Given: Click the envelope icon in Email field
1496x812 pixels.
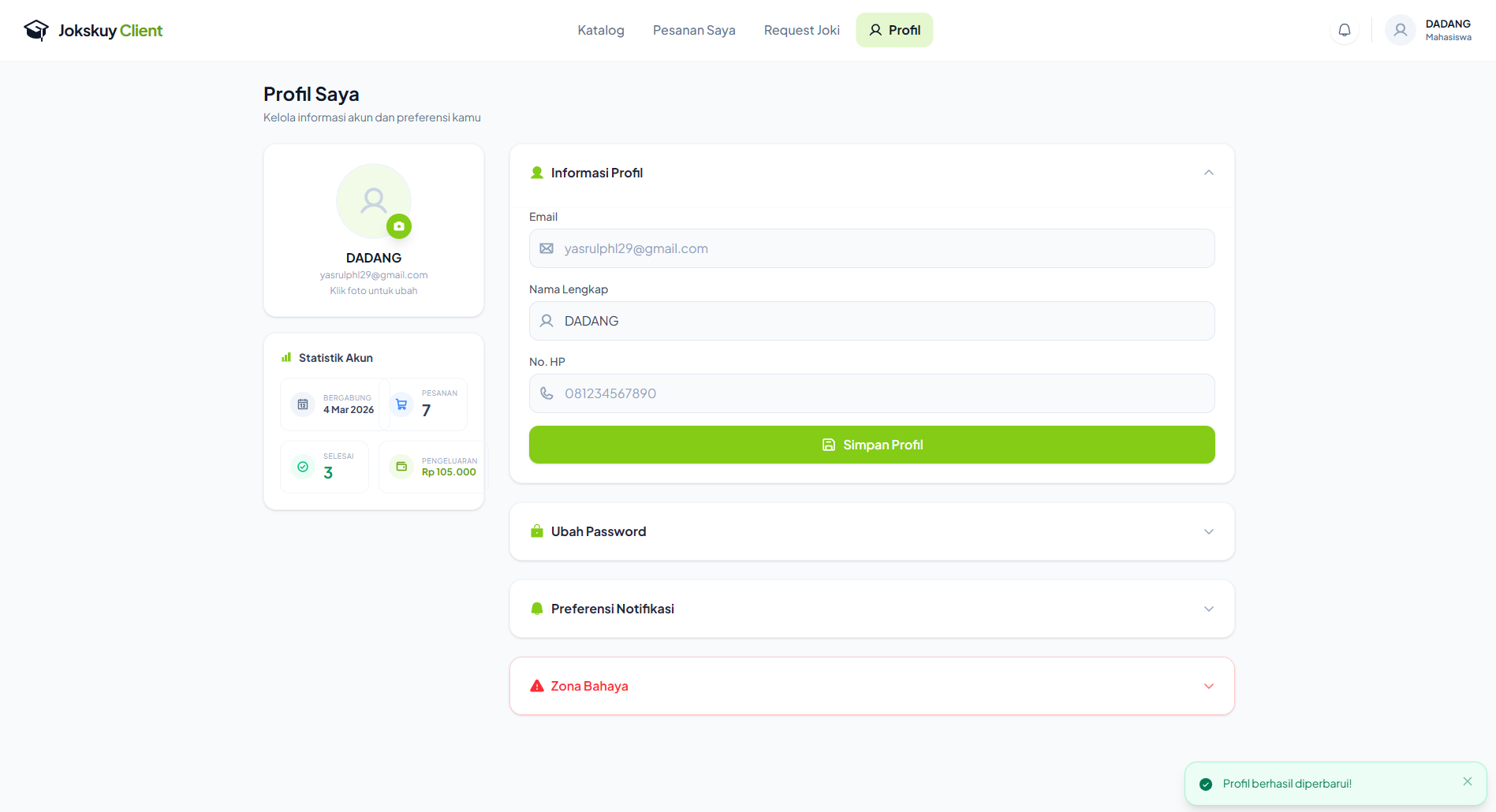Looking at the screenshot, I should (x=547, y=248).
